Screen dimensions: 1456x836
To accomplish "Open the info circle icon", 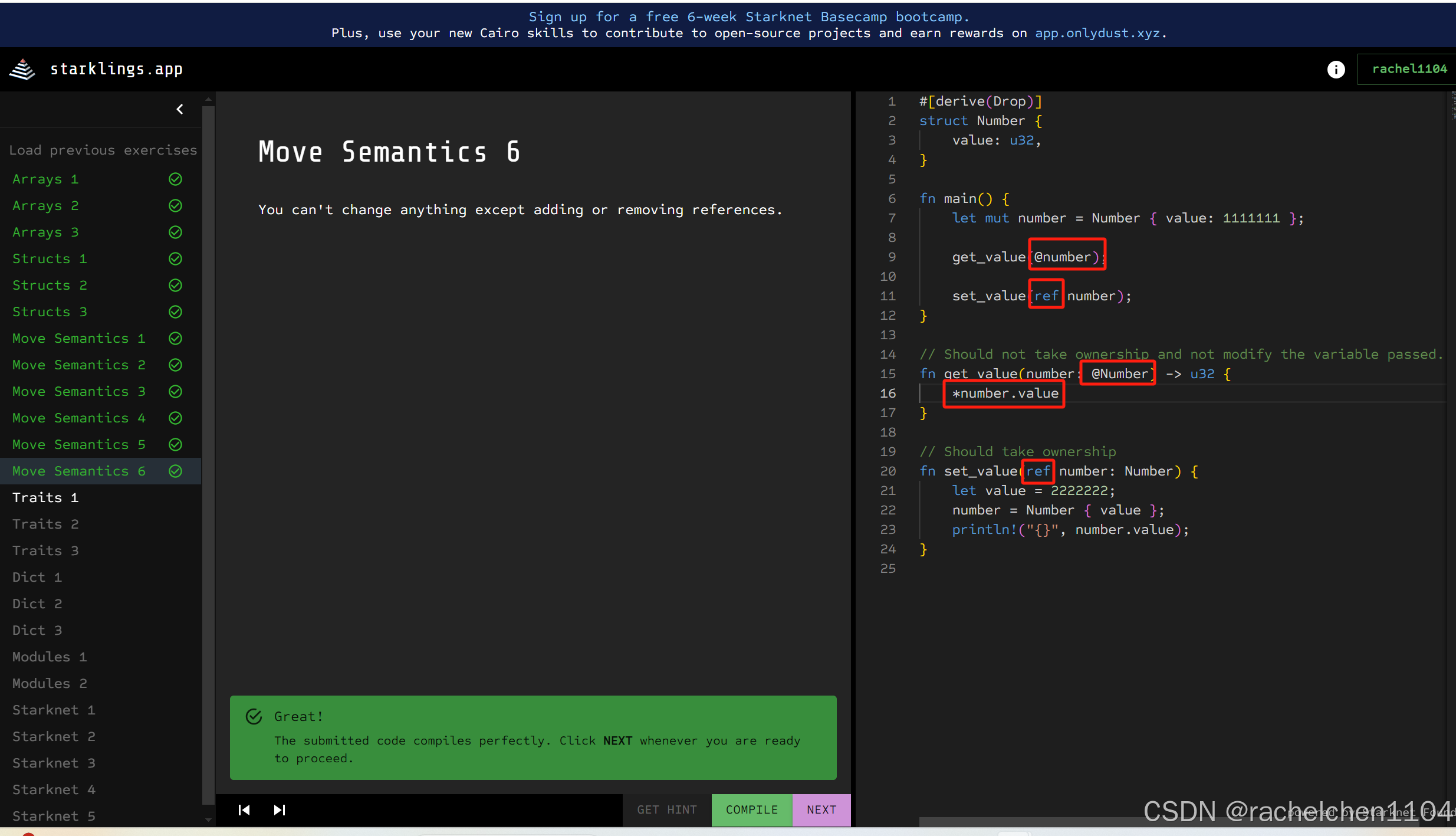I will pyautogui.click(x=1336, y=70).
